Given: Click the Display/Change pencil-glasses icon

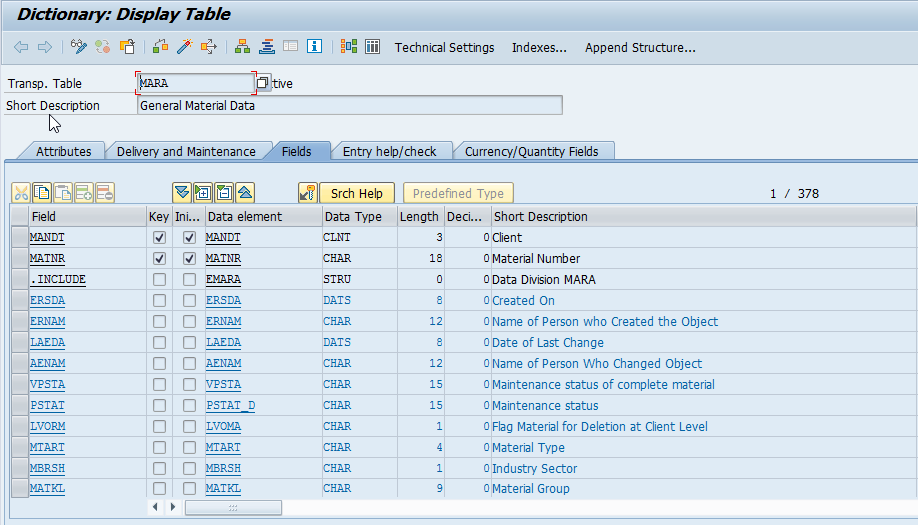Looking at the screenshot, I should (x=79, y=47).
